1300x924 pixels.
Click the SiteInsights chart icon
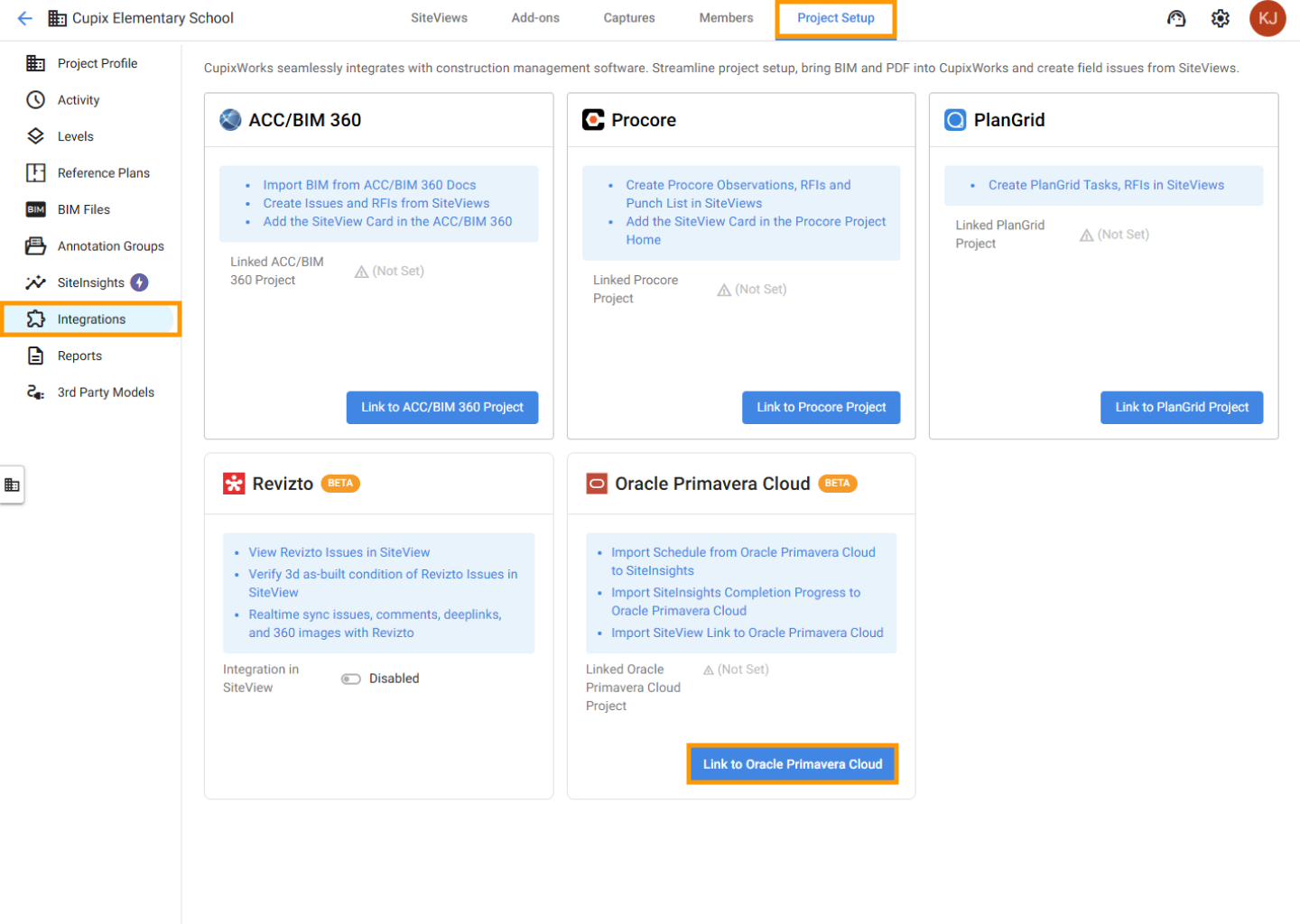click(x=36, y=282)
